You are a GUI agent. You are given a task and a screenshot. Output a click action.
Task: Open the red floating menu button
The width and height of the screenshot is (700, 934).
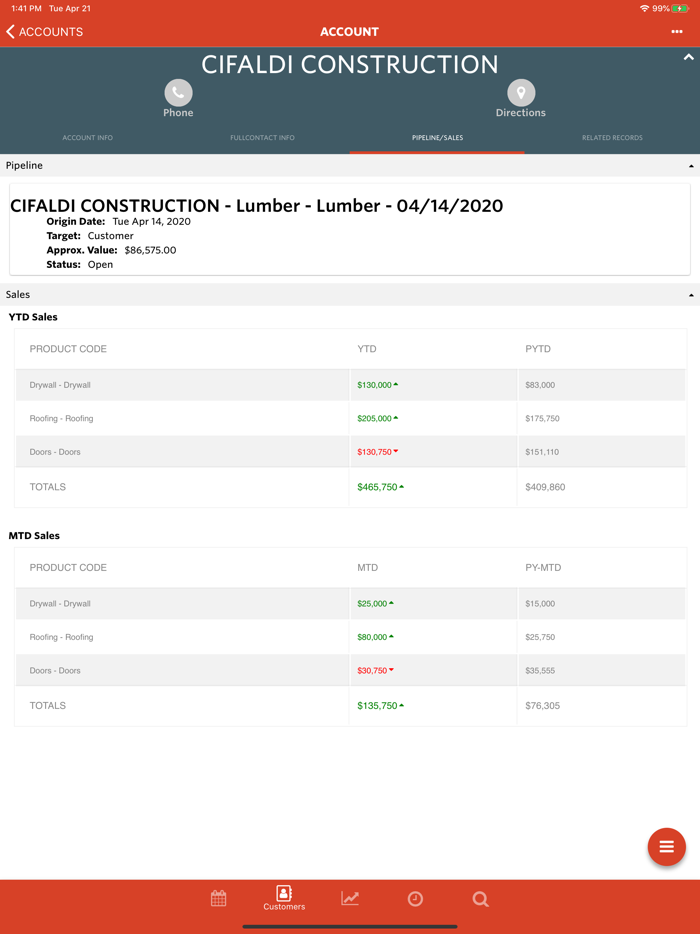(667, 846)
